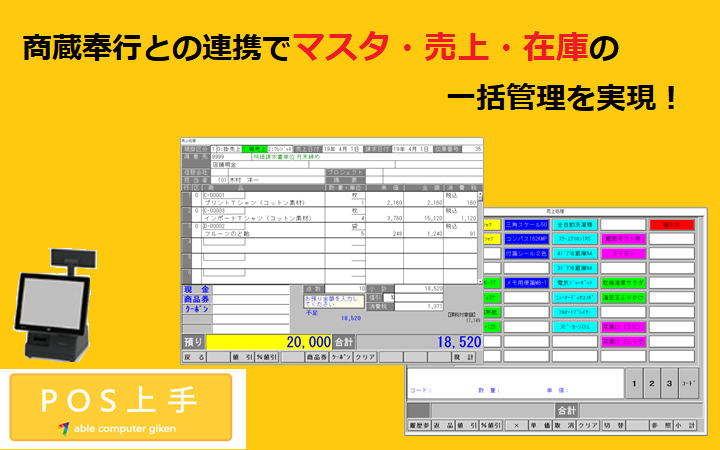The width and height of the screenshot is (720, 450).
Task: Click the ｸｰﾎﾟﾝ bottom function button
Action: 341,357
